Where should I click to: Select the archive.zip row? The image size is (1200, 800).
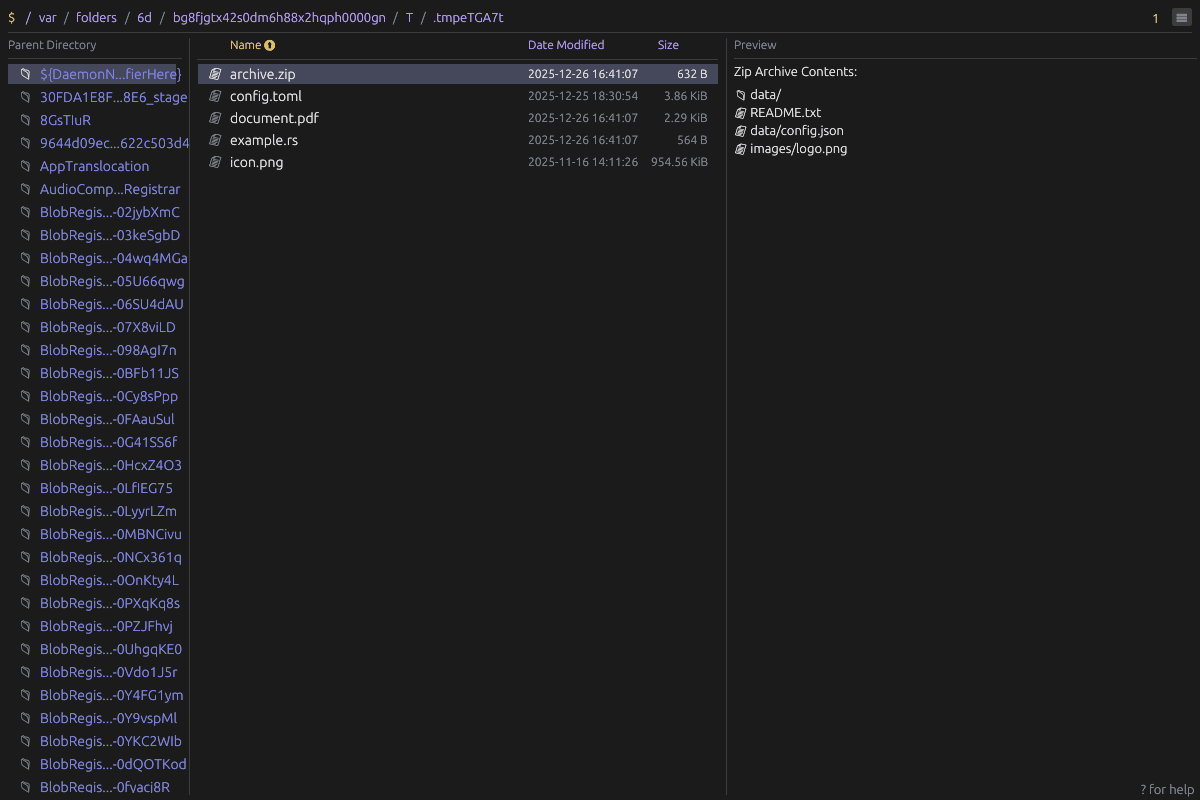coord(458,74)
